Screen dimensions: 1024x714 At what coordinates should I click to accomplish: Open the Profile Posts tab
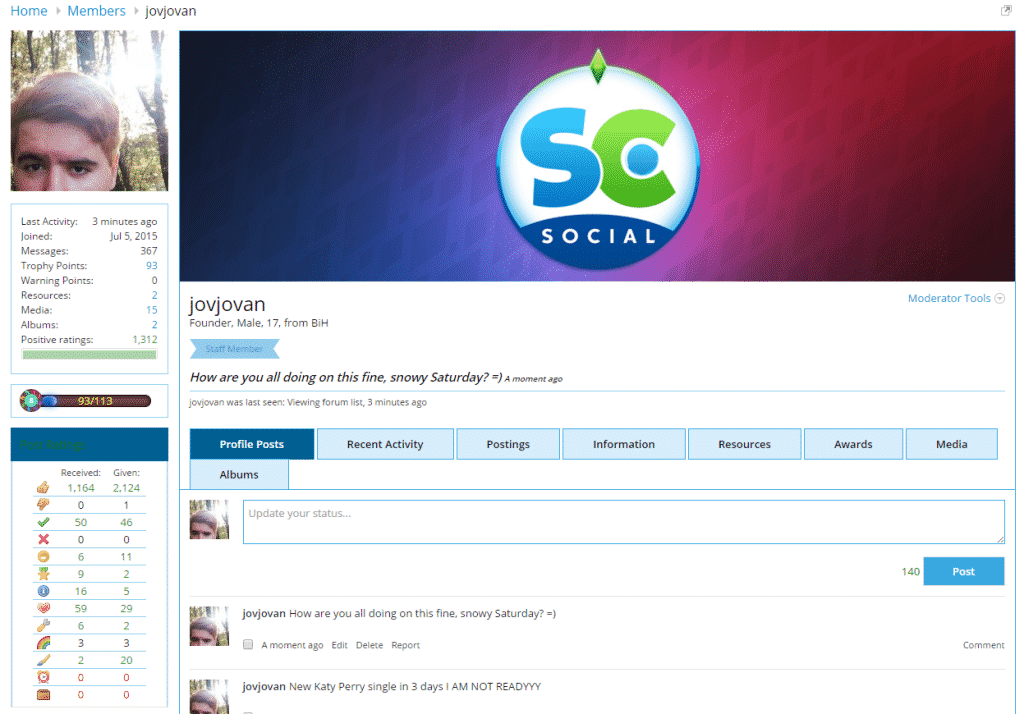[x=251, y=444]
